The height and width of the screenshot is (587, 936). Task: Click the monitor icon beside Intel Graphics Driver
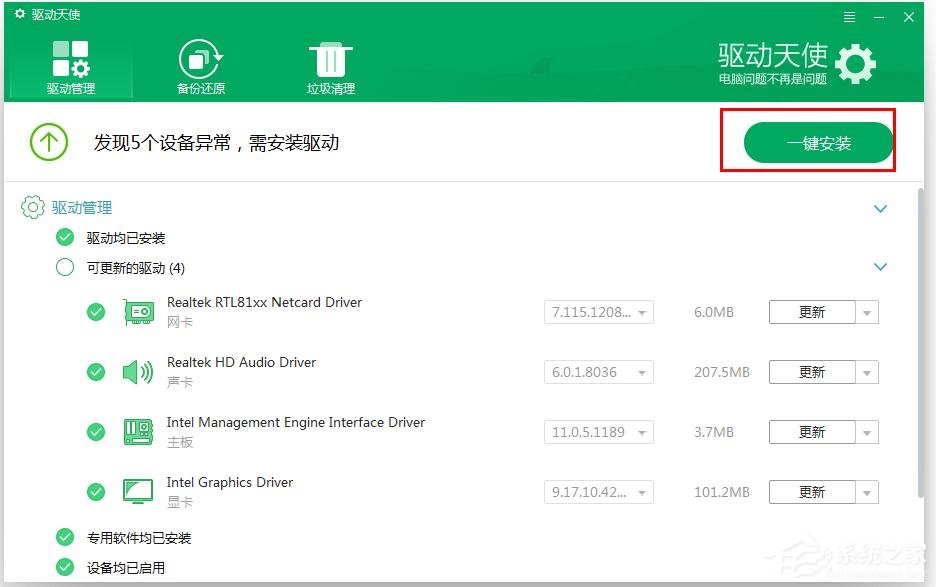point(138,491)
